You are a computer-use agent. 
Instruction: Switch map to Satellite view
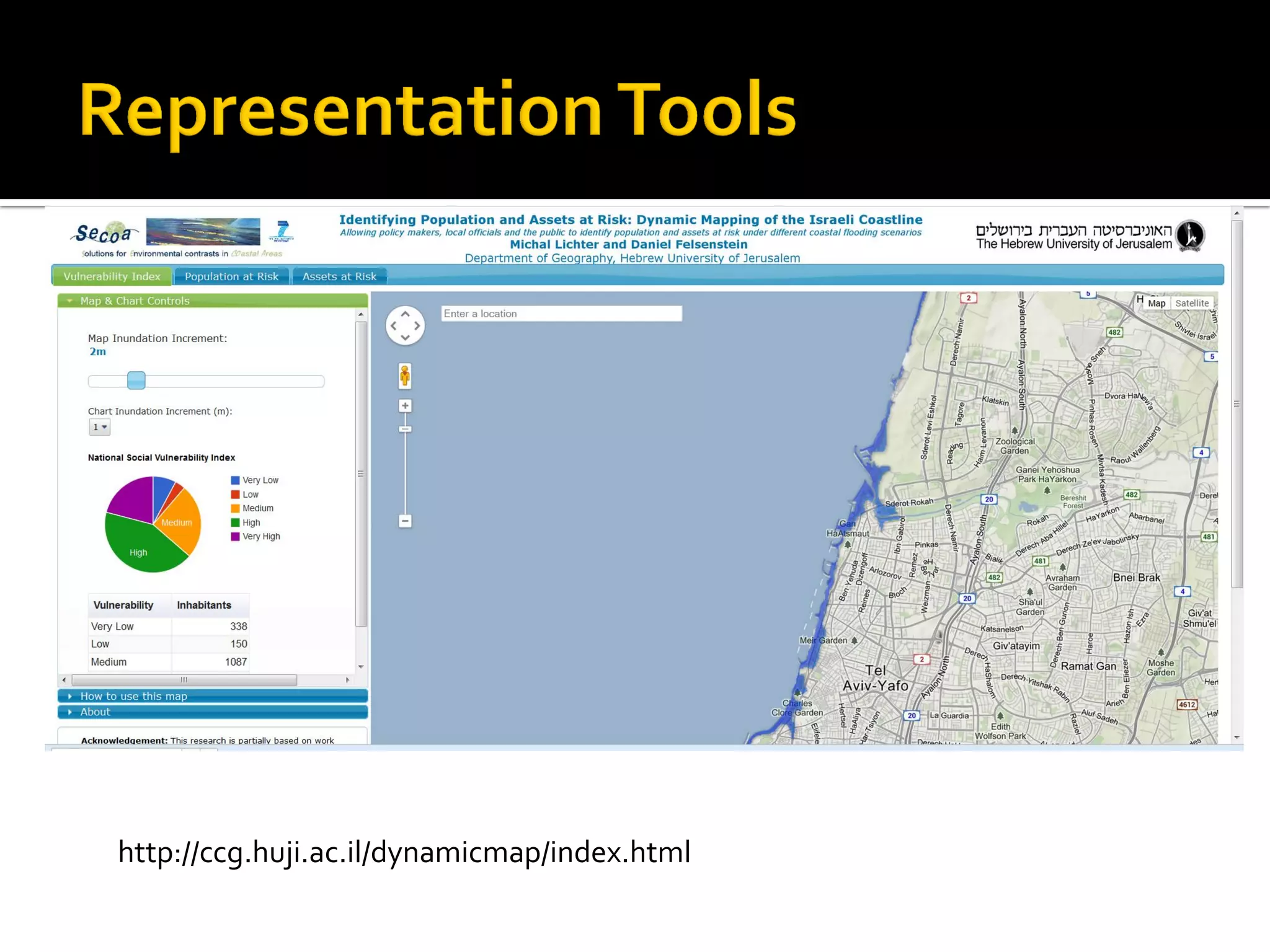(x=1192, y=303)
